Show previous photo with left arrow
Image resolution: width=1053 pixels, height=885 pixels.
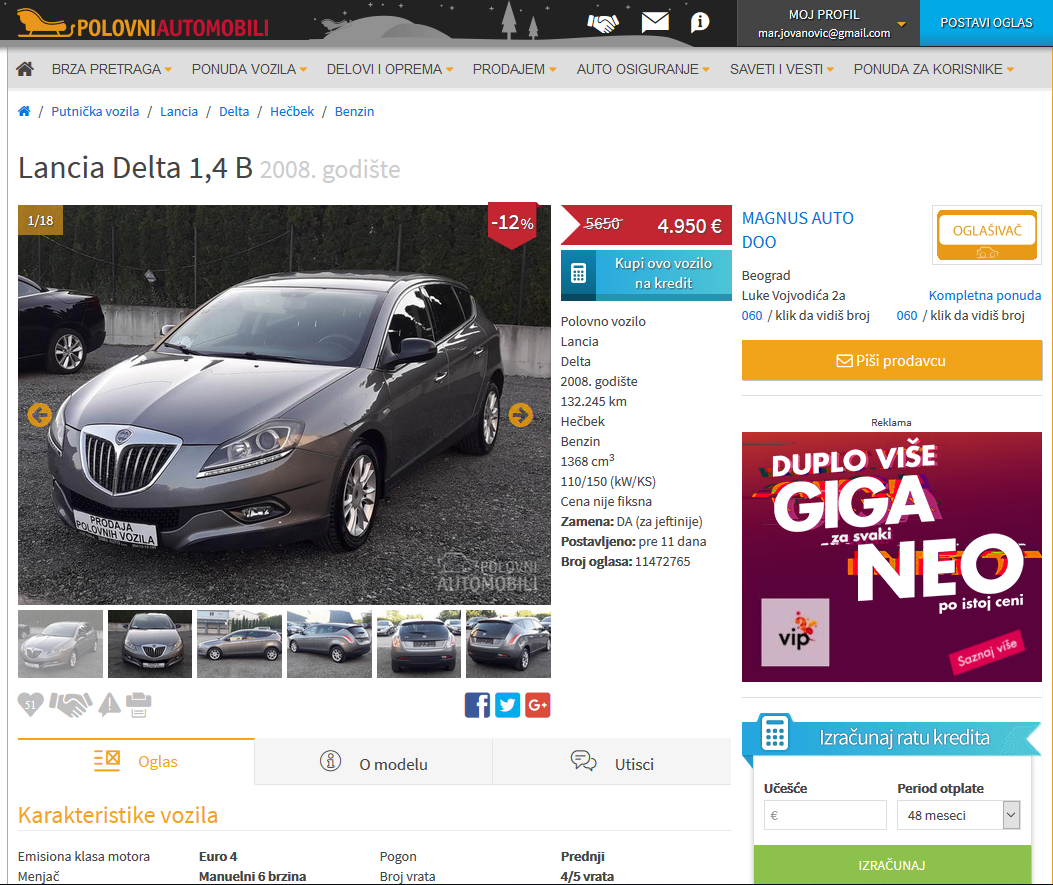click(40, 415)
